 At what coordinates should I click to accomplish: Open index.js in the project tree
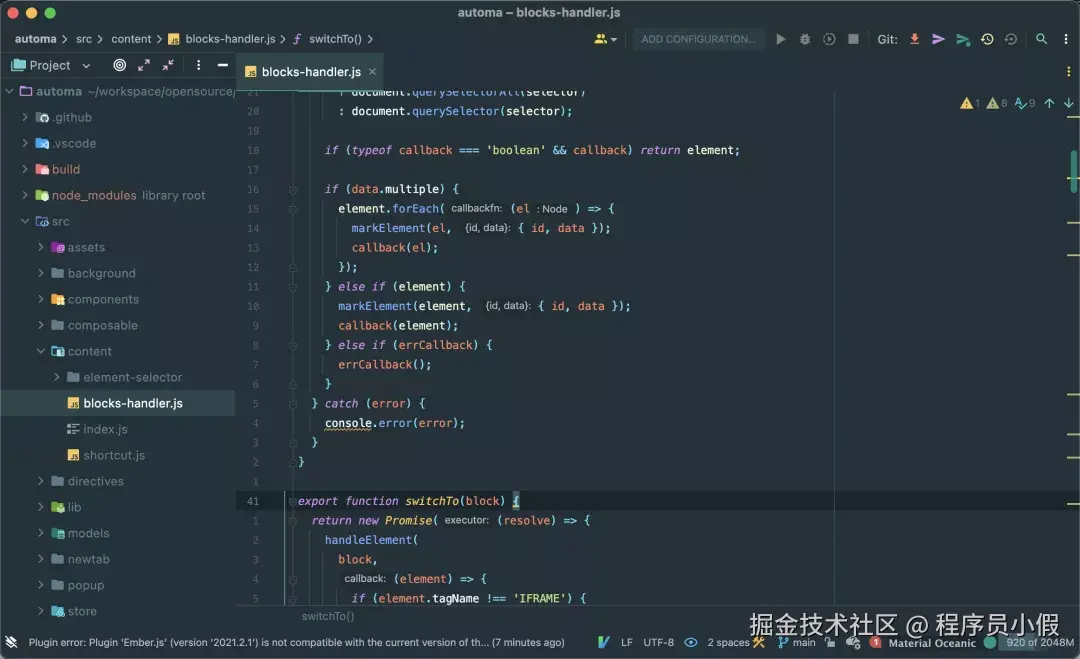pos(105,429)
